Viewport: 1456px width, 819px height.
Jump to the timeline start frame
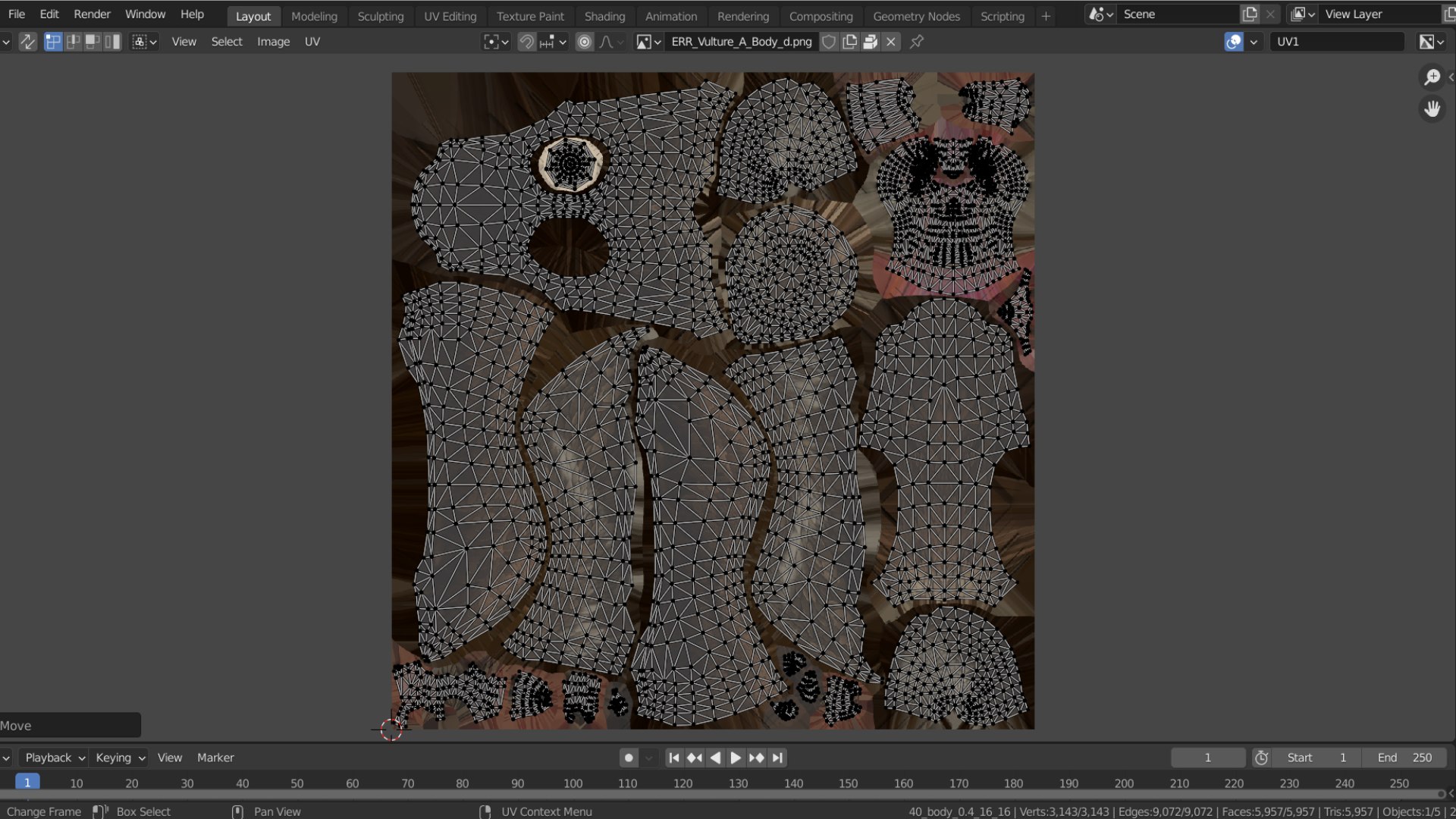(674, 758)
